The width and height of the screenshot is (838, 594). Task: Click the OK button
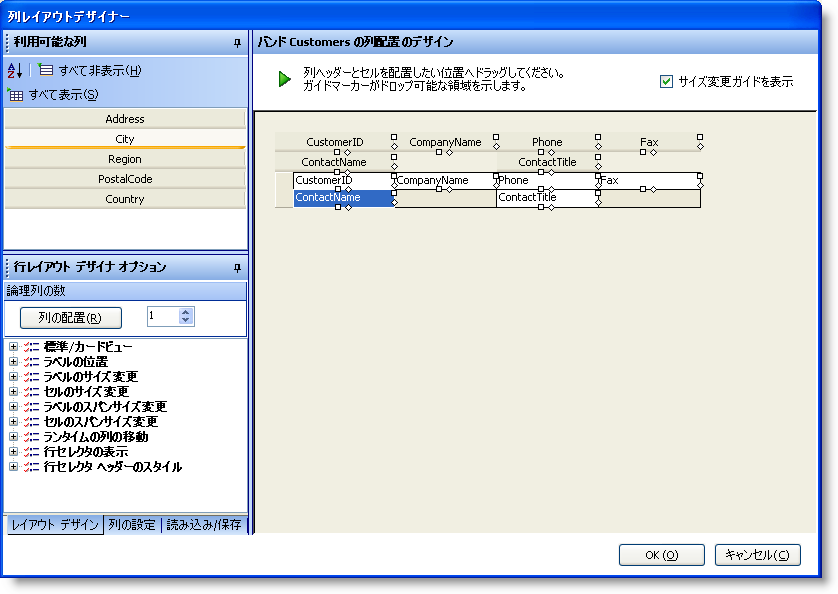click(661, 555)
